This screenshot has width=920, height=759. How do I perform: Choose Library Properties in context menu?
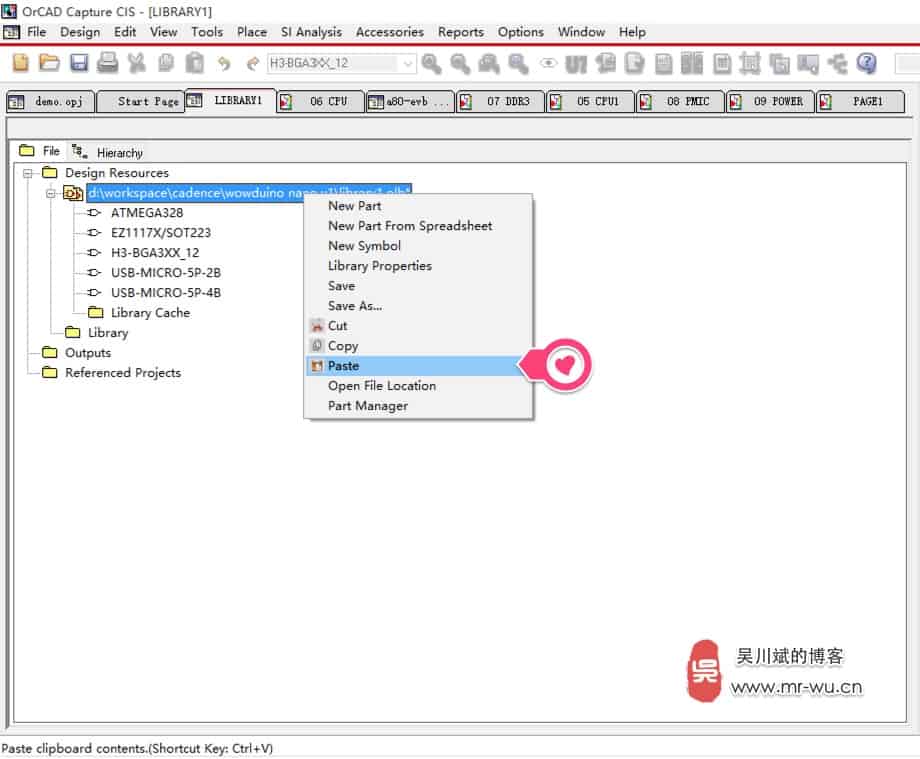[419, 266]
